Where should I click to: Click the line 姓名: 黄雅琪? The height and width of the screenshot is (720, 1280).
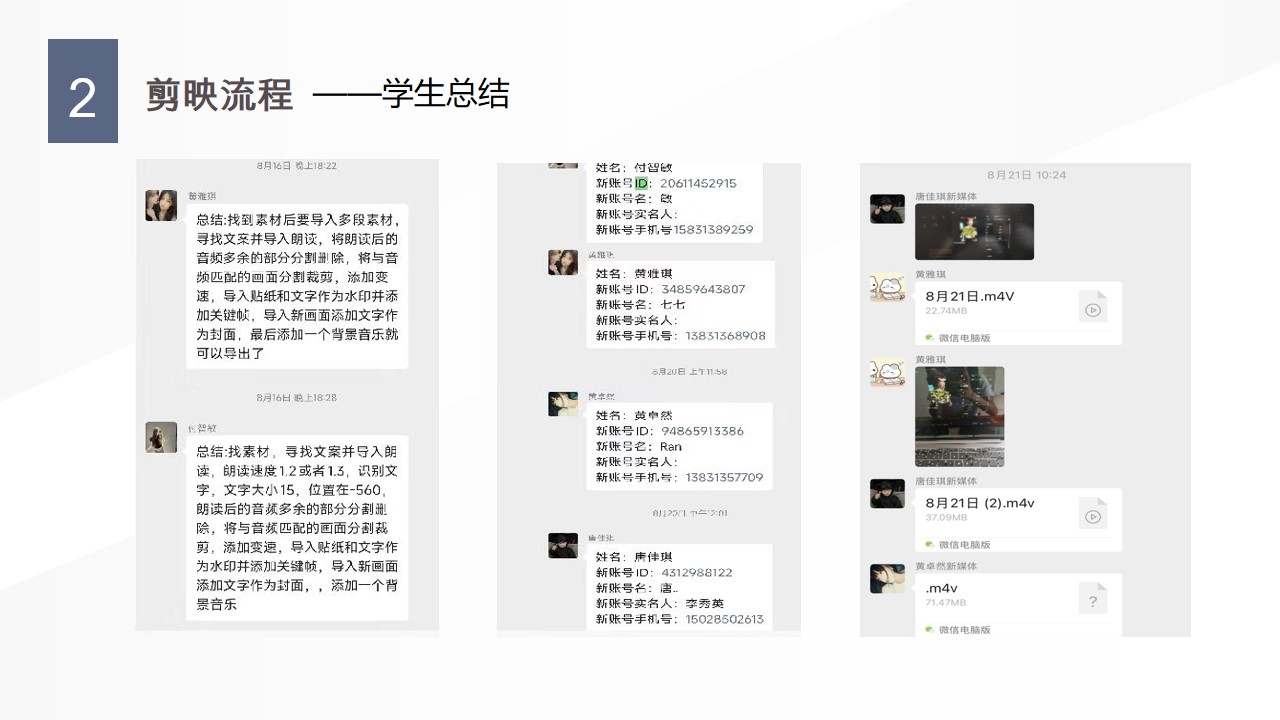[634, 274]
